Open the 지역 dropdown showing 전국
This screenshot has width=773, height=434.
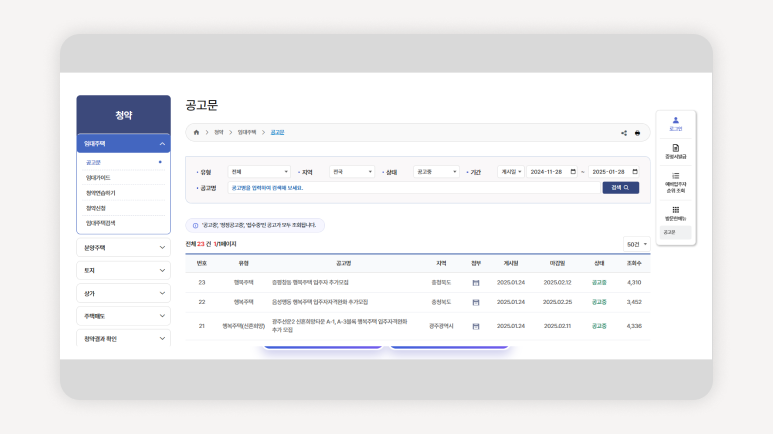[352, 172]
